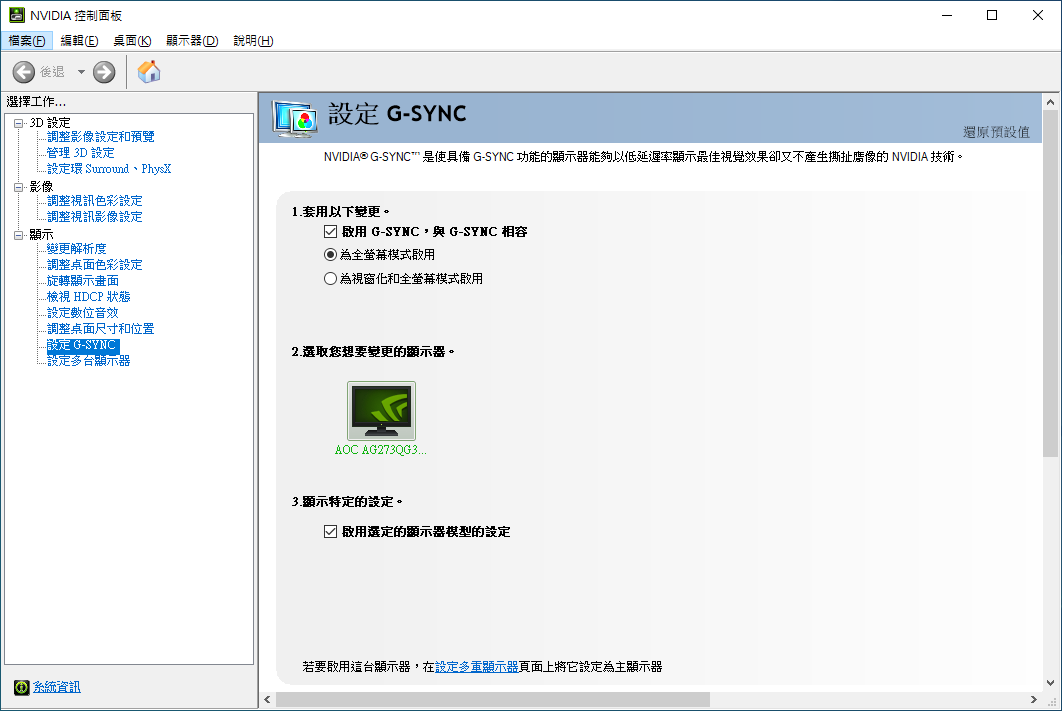Click the 3D 設定 tree label
The height and width of the screenshot is (711, 1062).
tap(50, 123)
